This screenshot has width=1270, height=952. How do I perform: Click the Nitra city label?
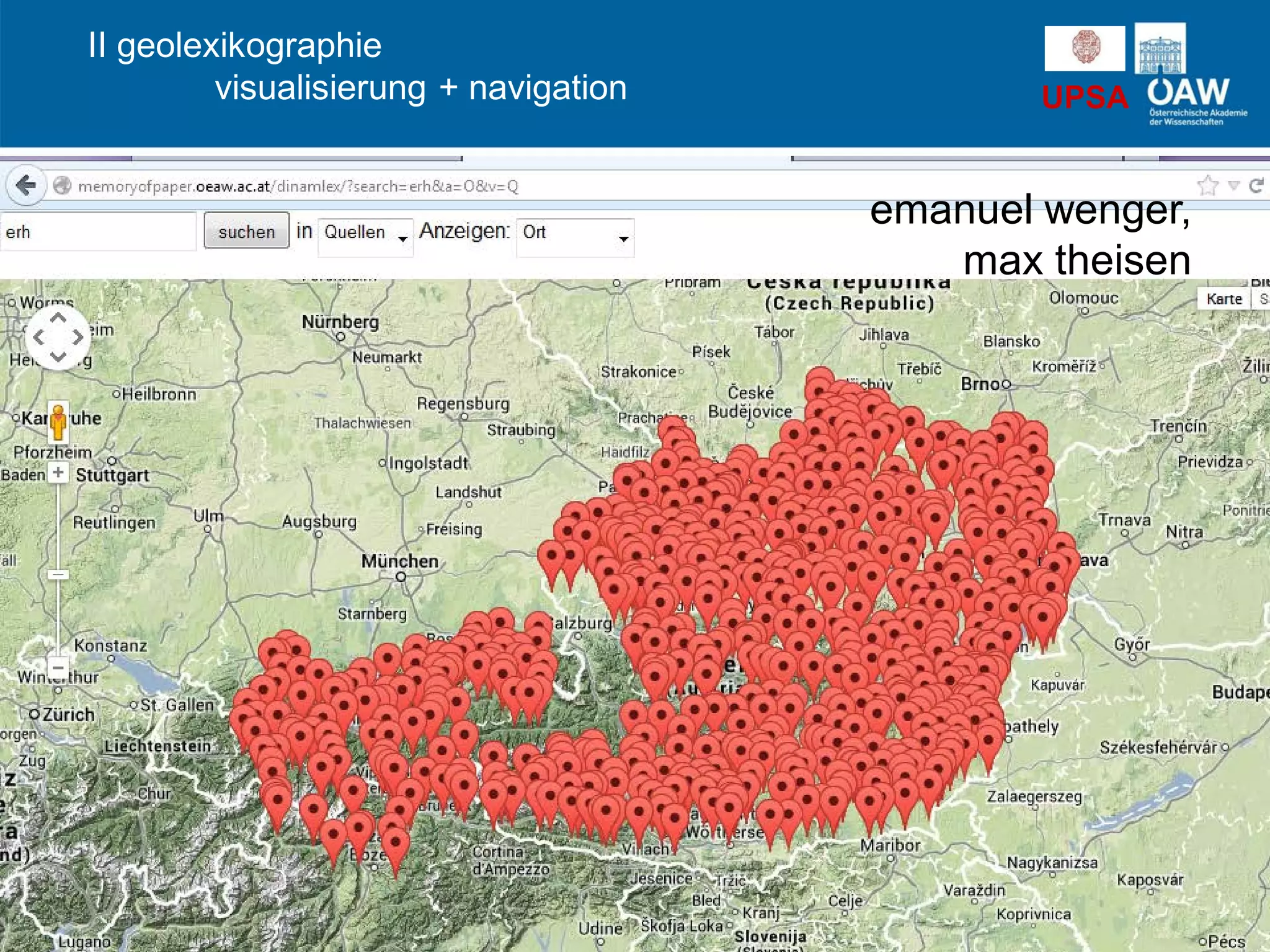click(x=1184, y=531)
